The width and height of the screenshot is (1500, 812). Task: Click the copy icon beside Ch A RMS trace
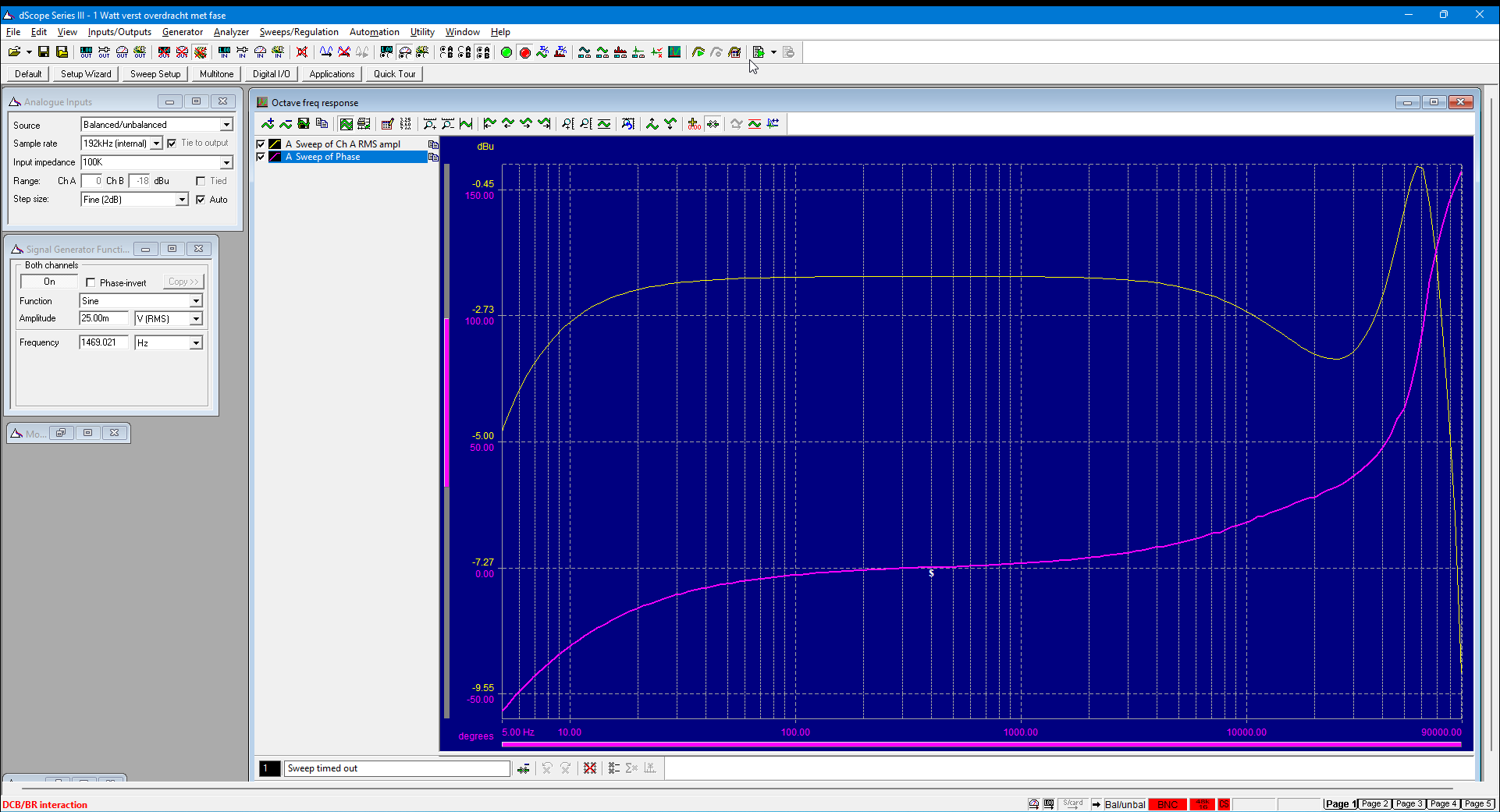click(x=433, y=144)
